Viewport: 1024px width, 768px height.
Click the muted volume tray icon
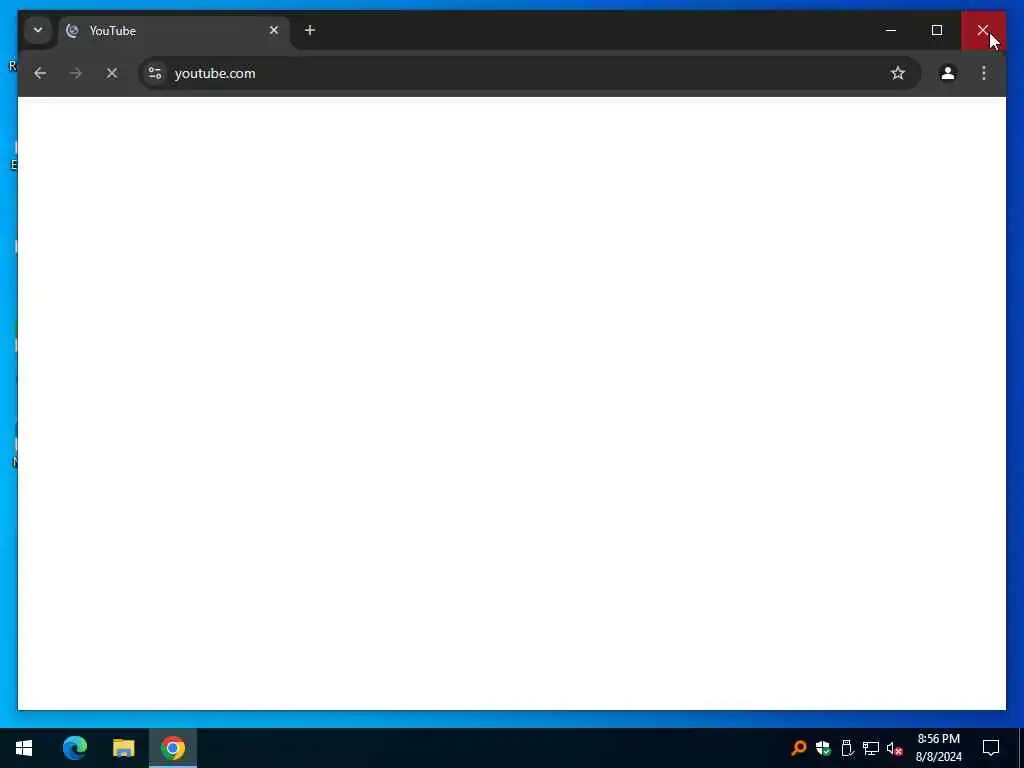[894, 748]
